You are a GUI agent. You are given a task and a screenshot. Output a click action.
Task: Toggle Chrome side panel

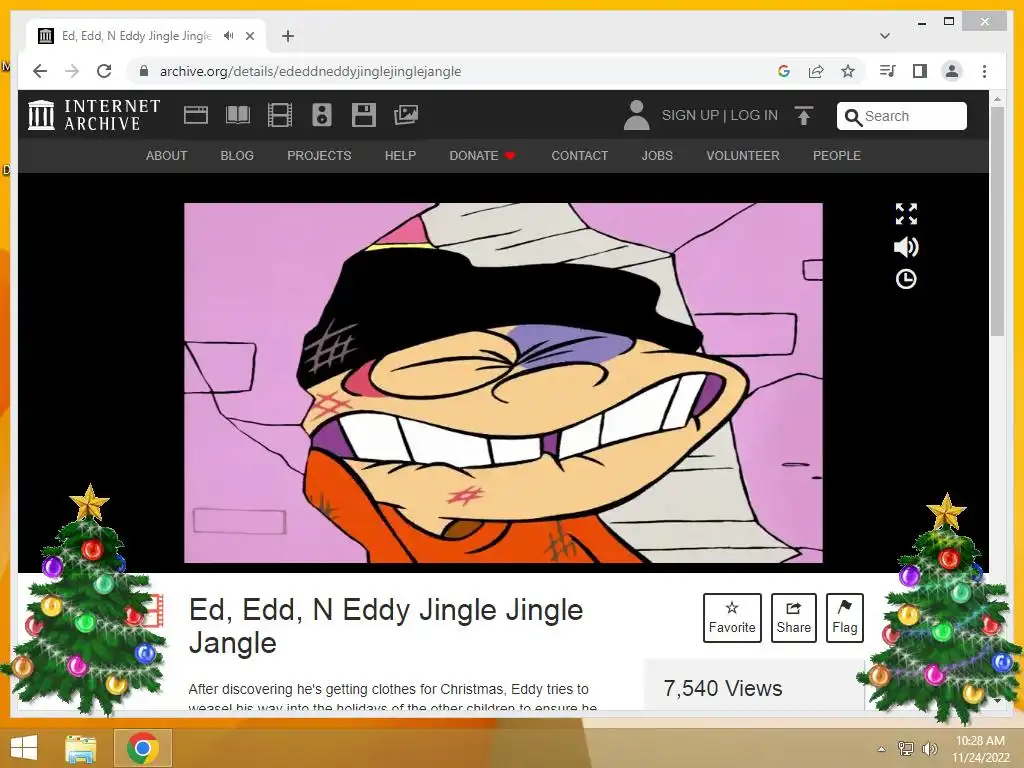pos(920,71)
